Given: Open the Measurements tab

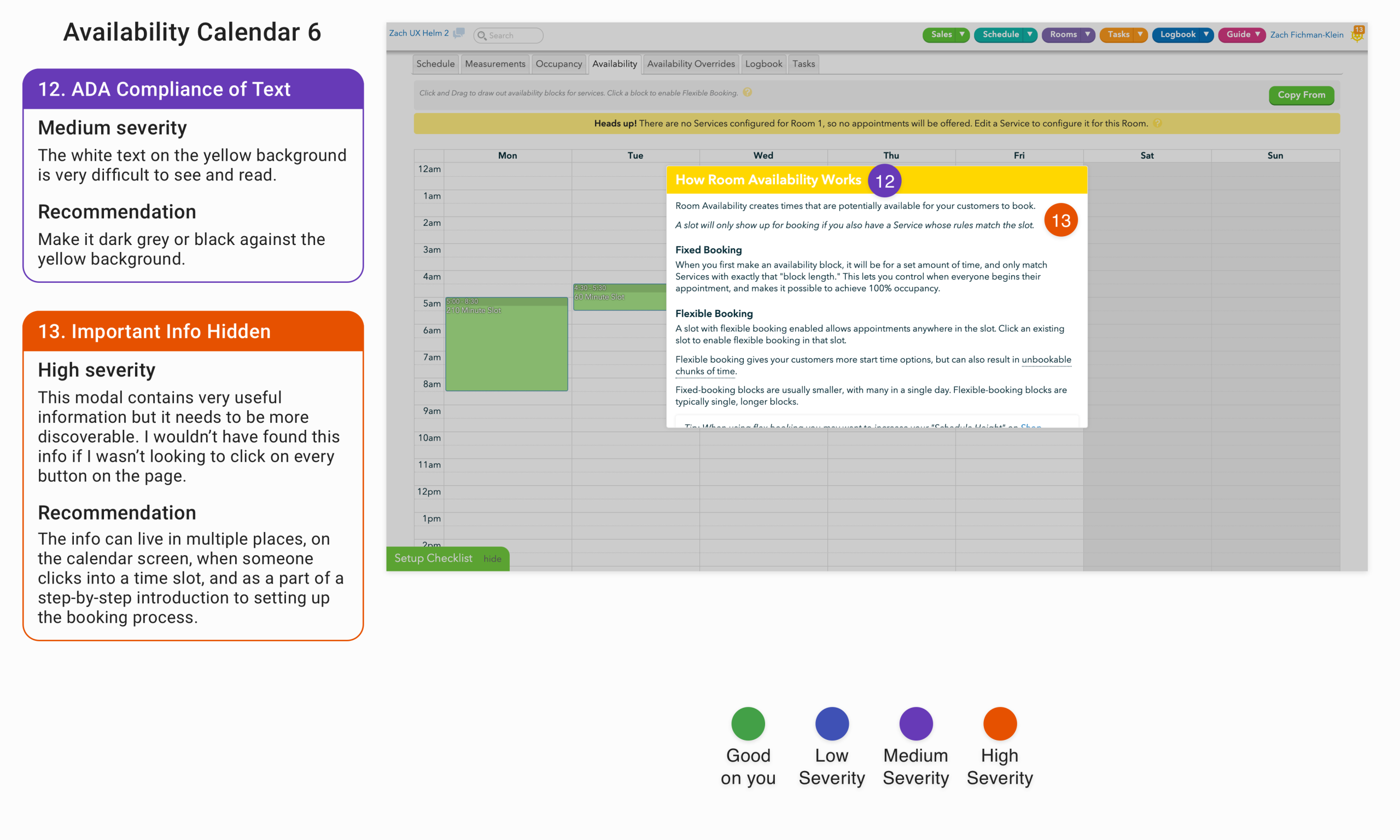Looking at the screenshot, I should click(x=494, y=63).
